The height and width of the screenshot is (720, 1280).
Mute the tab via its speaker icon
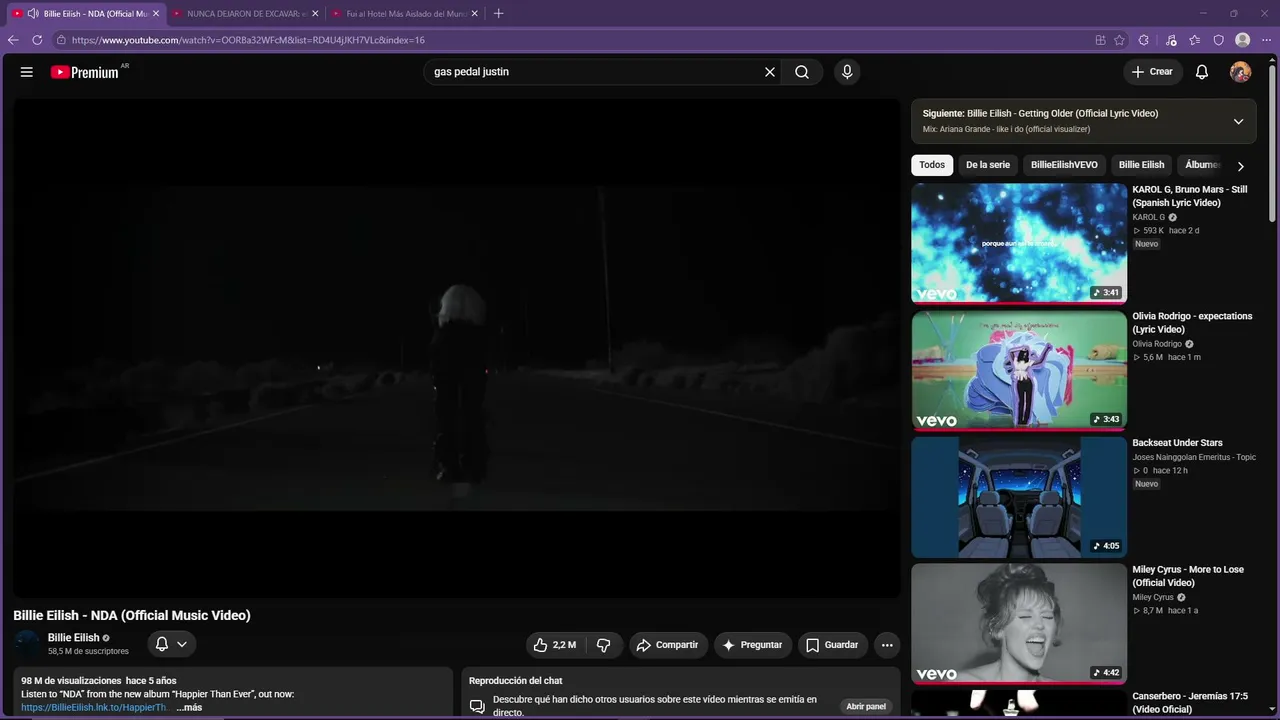pos(33,14)
